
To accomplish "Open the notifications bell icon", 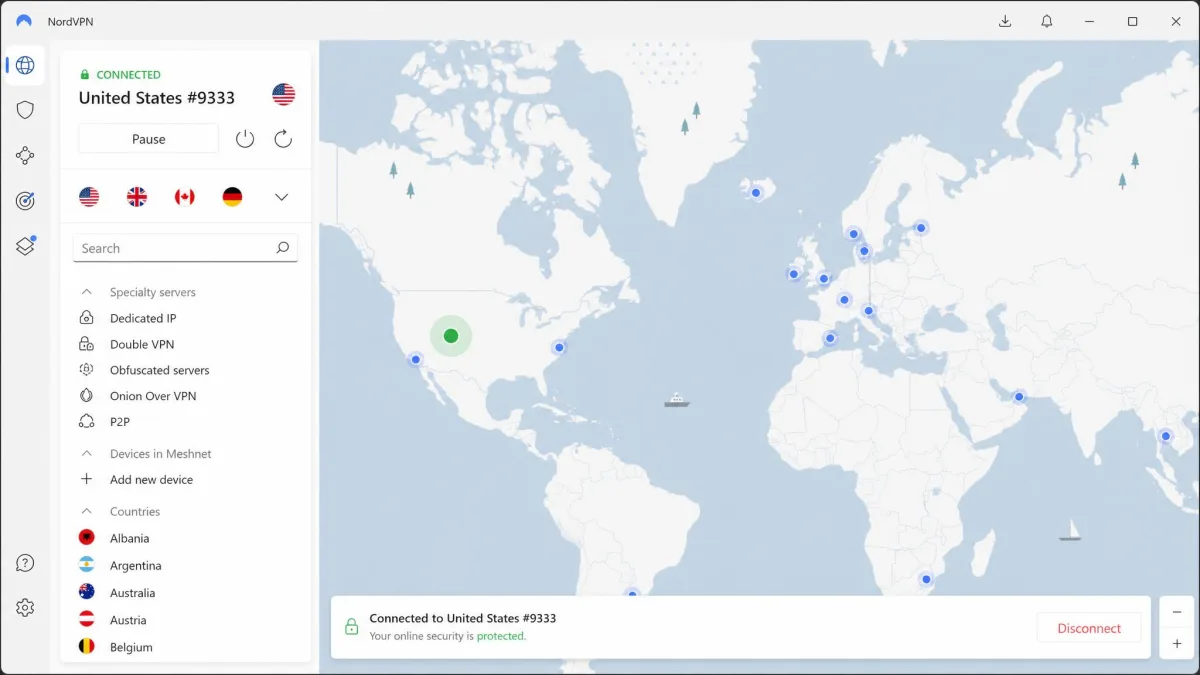I will click(x=1046, y=21).
